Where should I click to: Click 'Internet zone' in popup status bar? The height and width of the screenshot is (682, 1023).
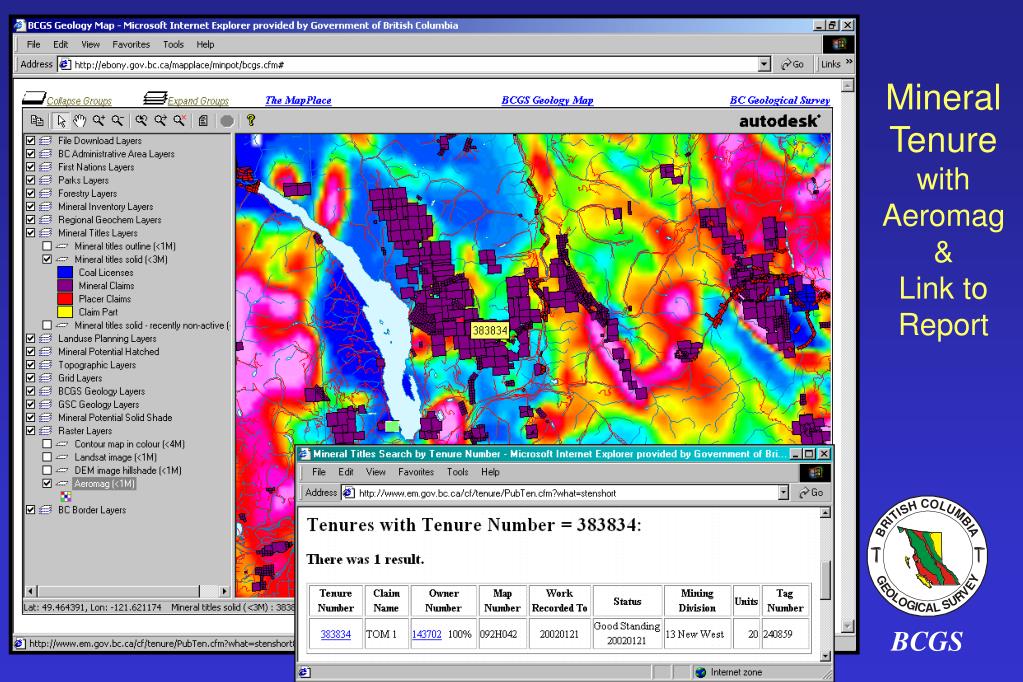point(736,672)
